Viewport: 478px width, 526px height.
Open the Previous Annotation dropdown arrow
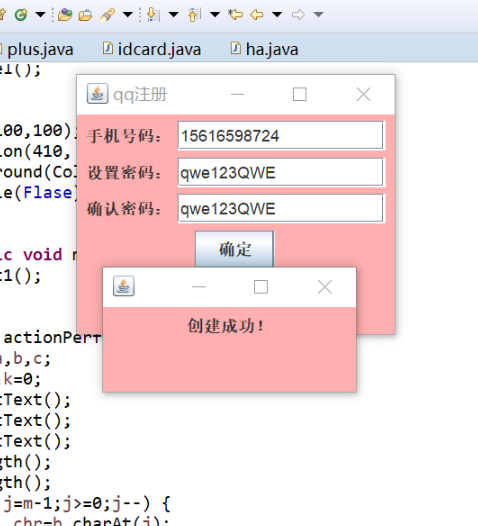click(x=215, y=14)
